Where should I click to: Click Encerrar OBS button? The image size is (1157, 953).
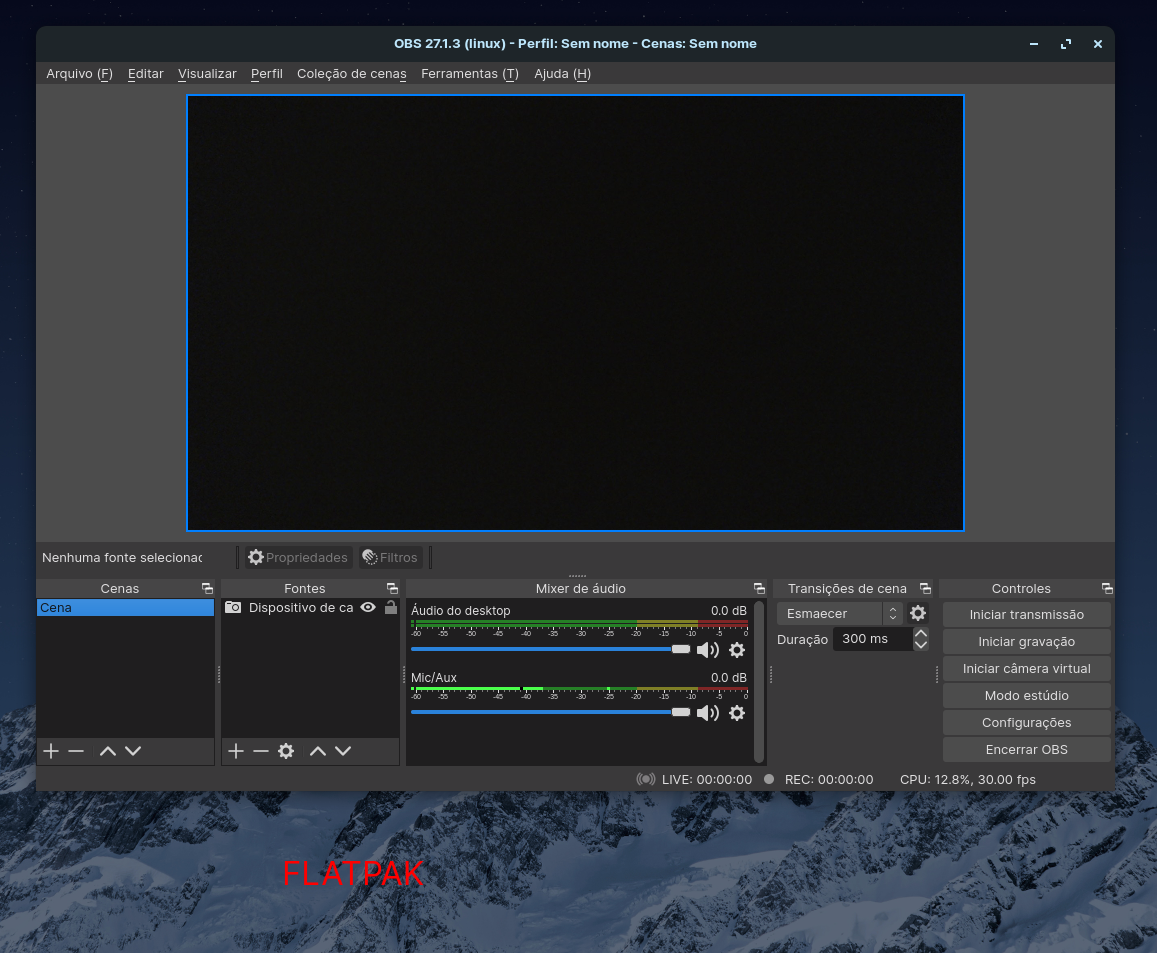click(1026, 749)
